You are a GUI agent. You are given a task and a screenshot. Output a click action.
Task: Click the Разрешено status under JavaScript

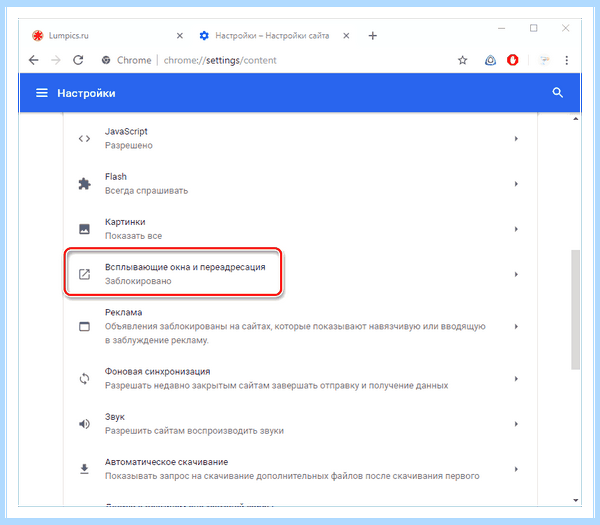(129, 145)
